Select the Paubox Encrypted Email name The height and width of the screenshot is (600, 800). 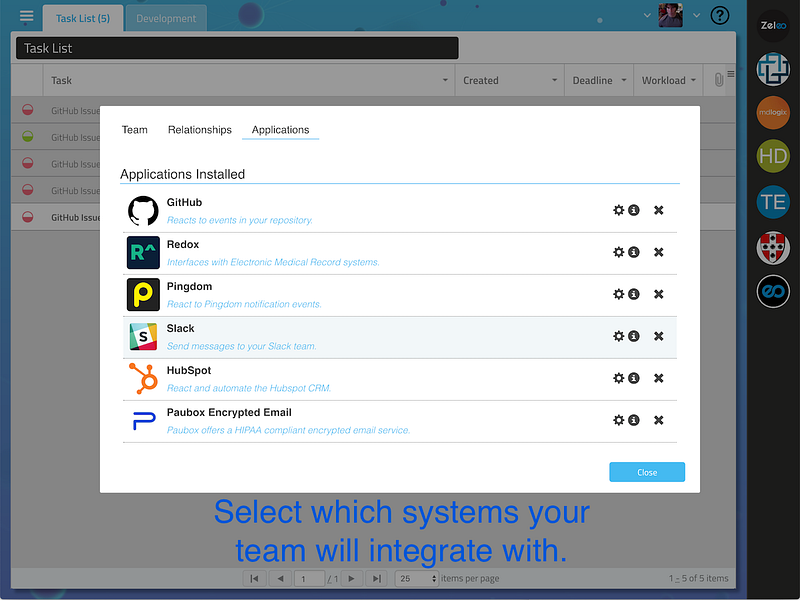[x=229, y=412]
